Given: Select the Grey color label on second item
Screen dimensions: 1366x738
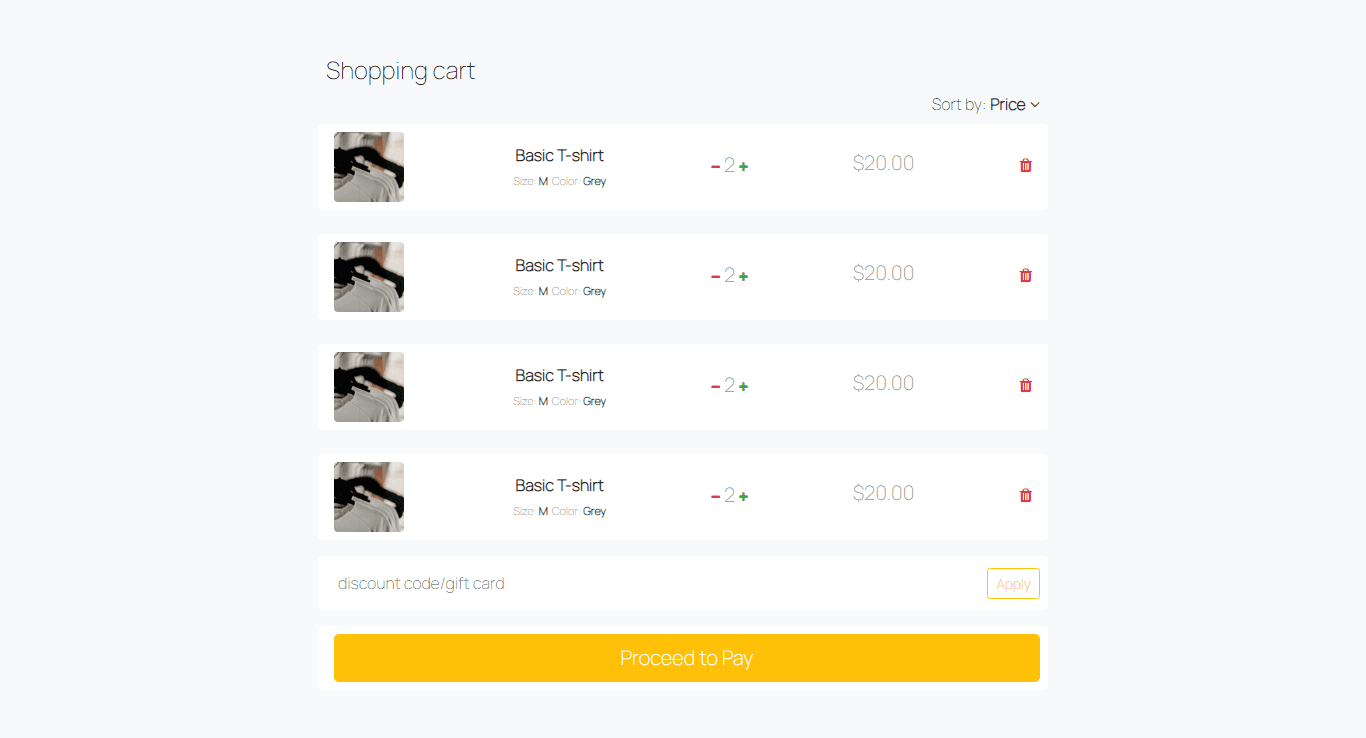Looking at the screenshot, I should click(x=594, y=291).
